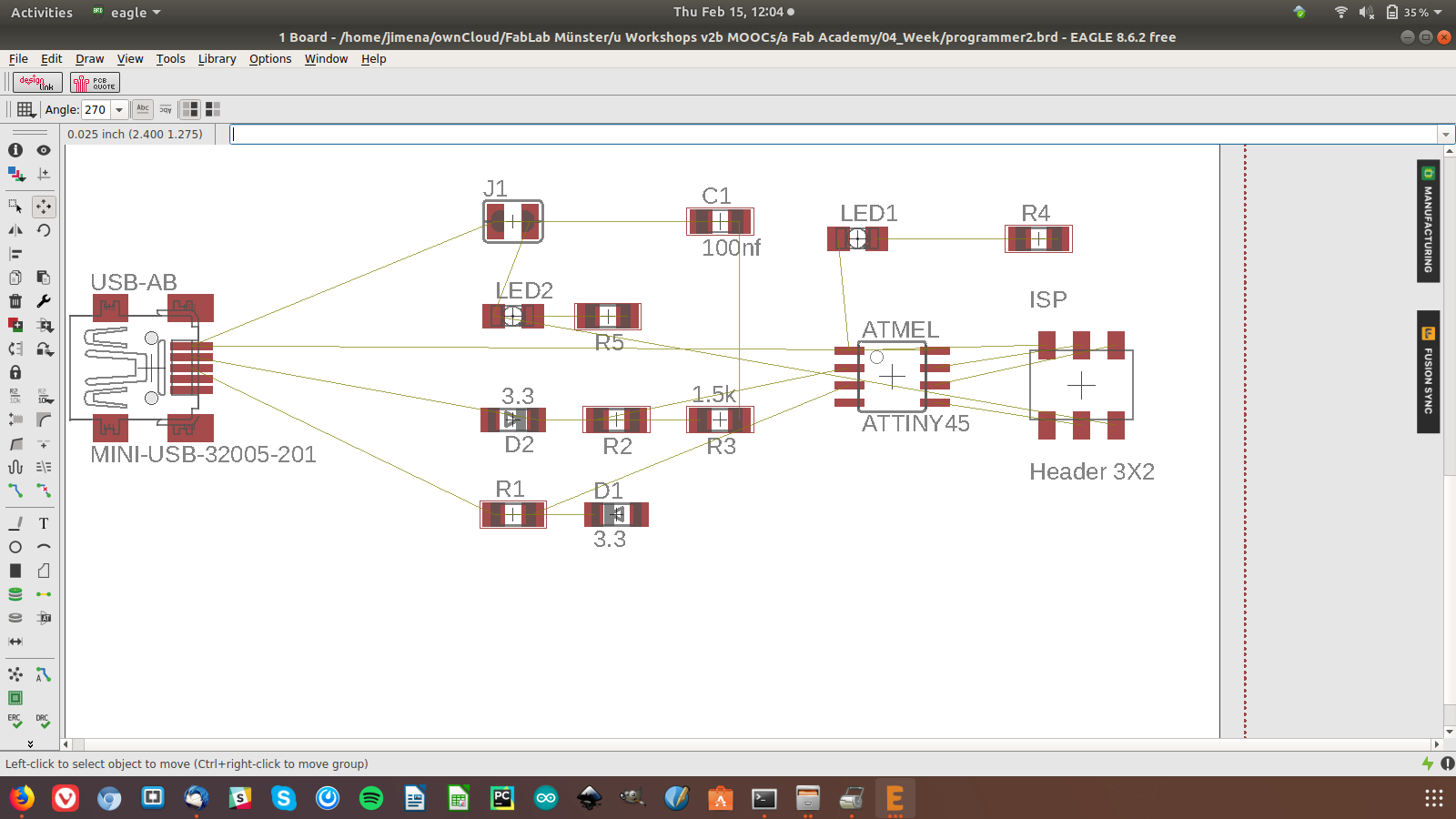Open the Edit menu

[52, 59]
